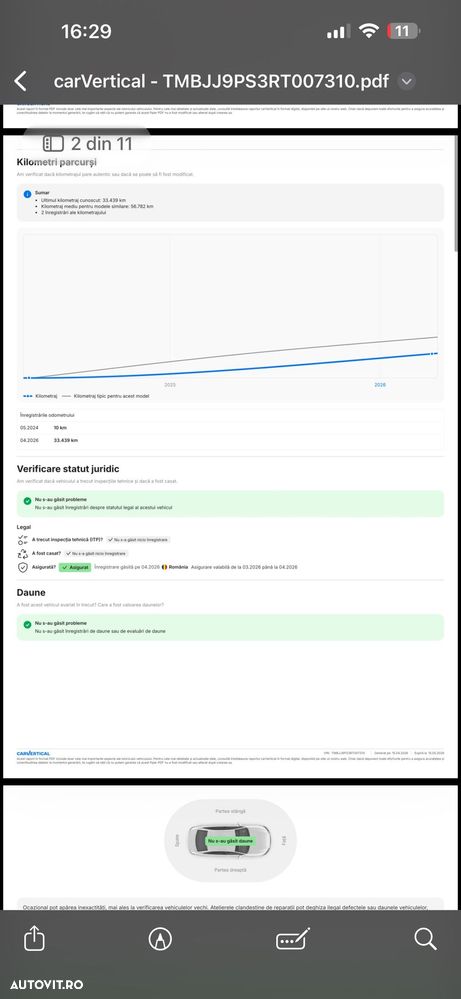
Task: Click the blue mileage line endpoint at 2026
Action: click(x=434, y=354)
